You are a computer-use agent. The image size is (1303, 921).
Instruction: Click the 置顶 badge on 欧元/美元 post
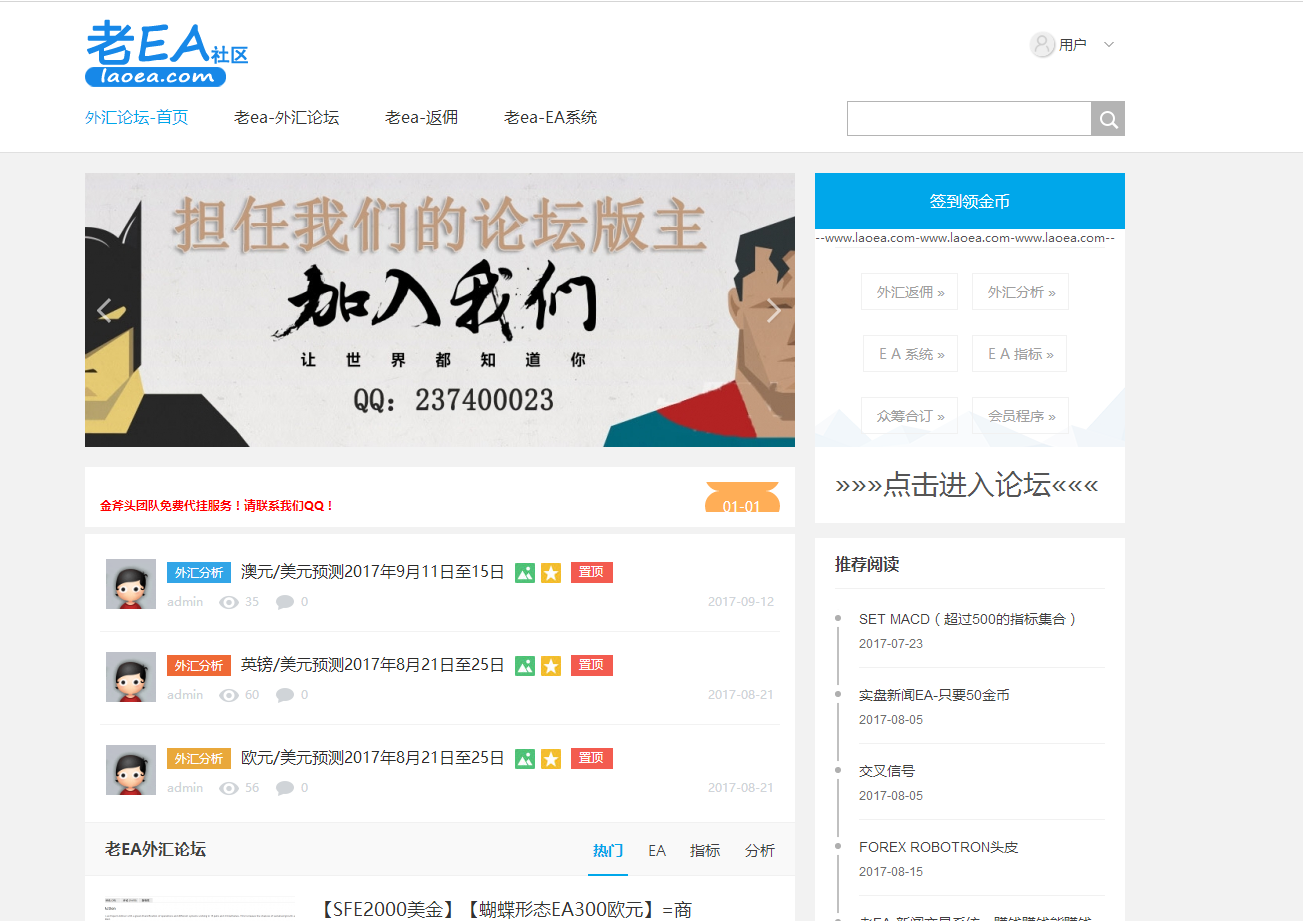pos(592,758)
